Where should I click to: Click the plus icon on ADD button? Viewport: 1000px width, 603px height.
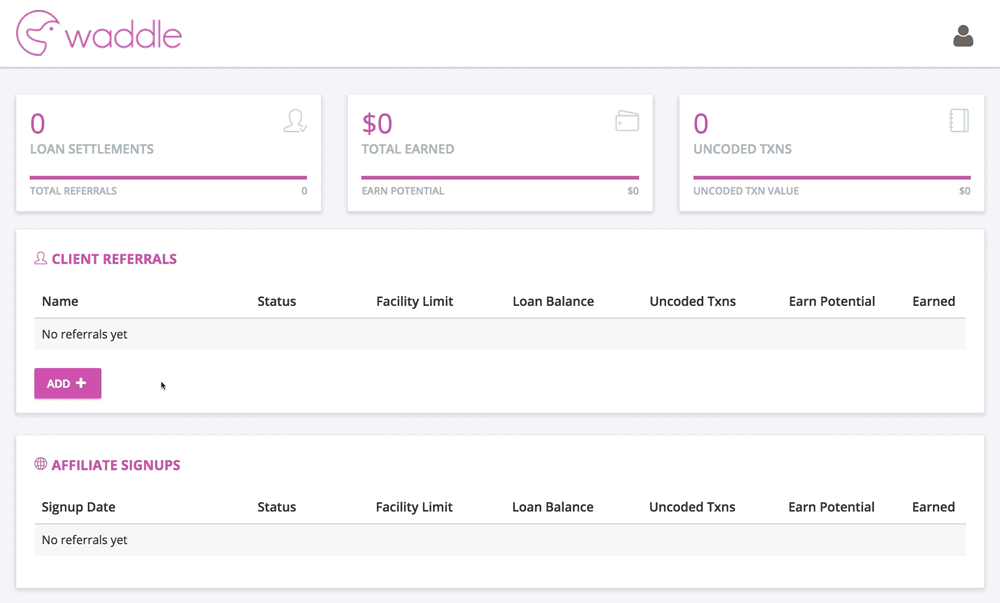81,383
